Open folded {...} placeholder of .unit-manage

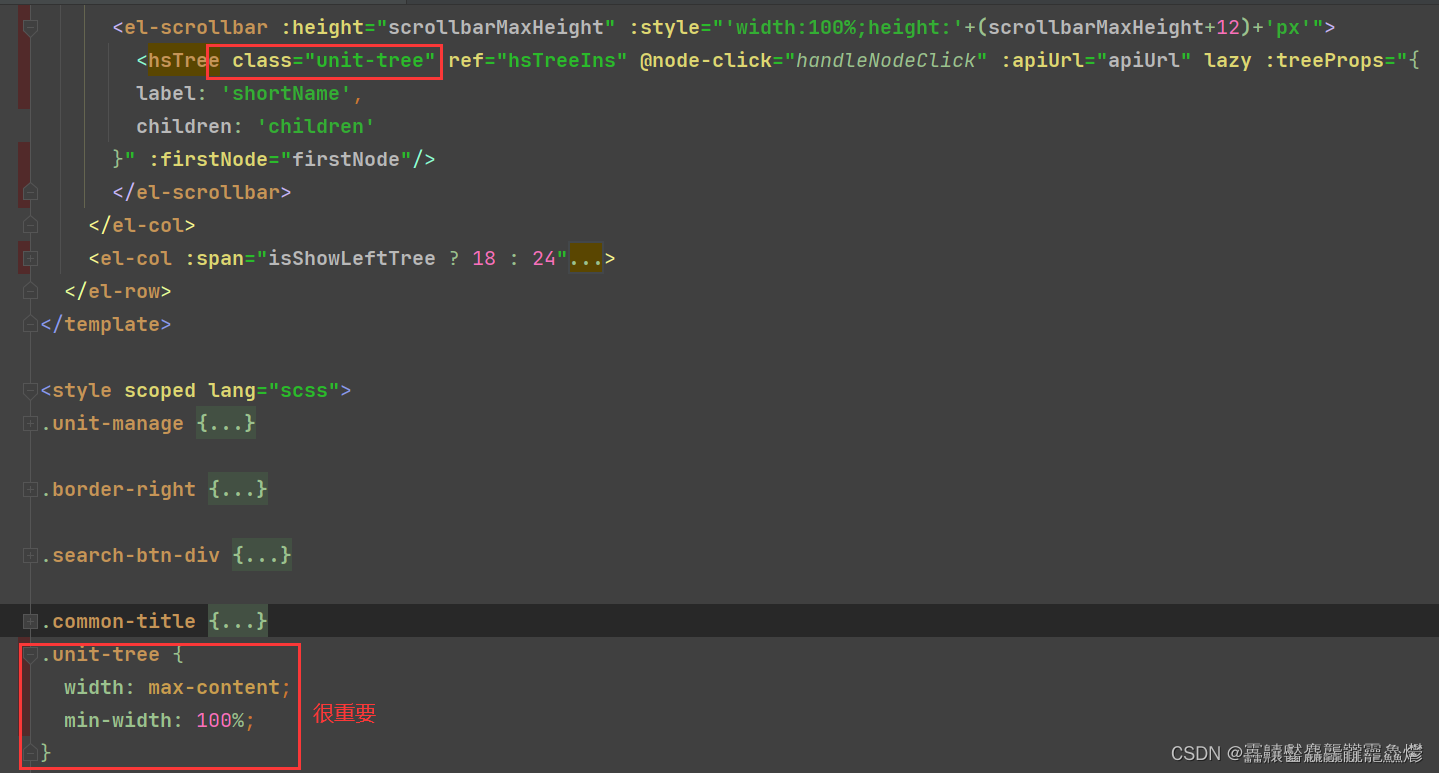[226, 423]
